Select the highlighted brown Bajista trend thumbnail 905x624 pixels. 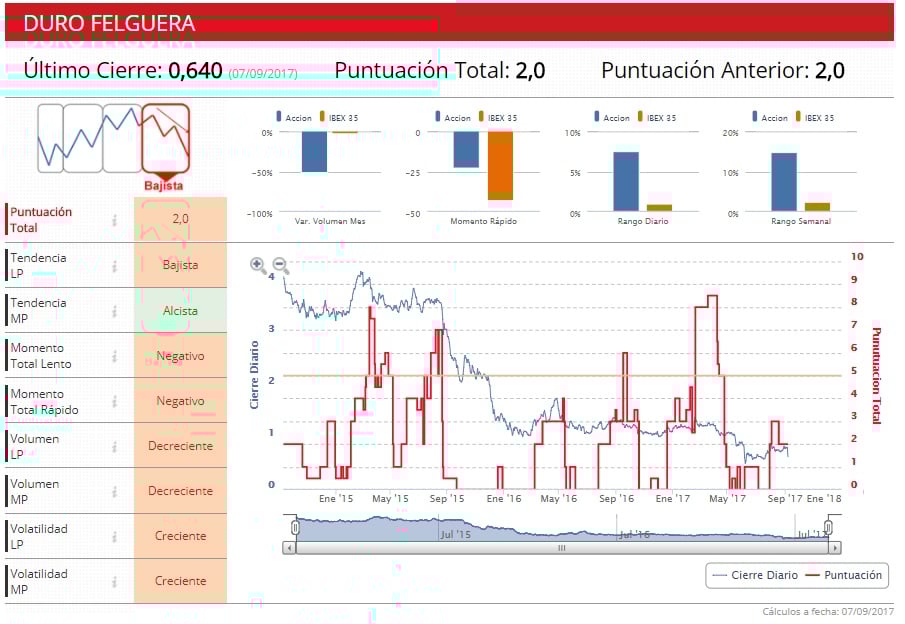click(x=166, y=139)
